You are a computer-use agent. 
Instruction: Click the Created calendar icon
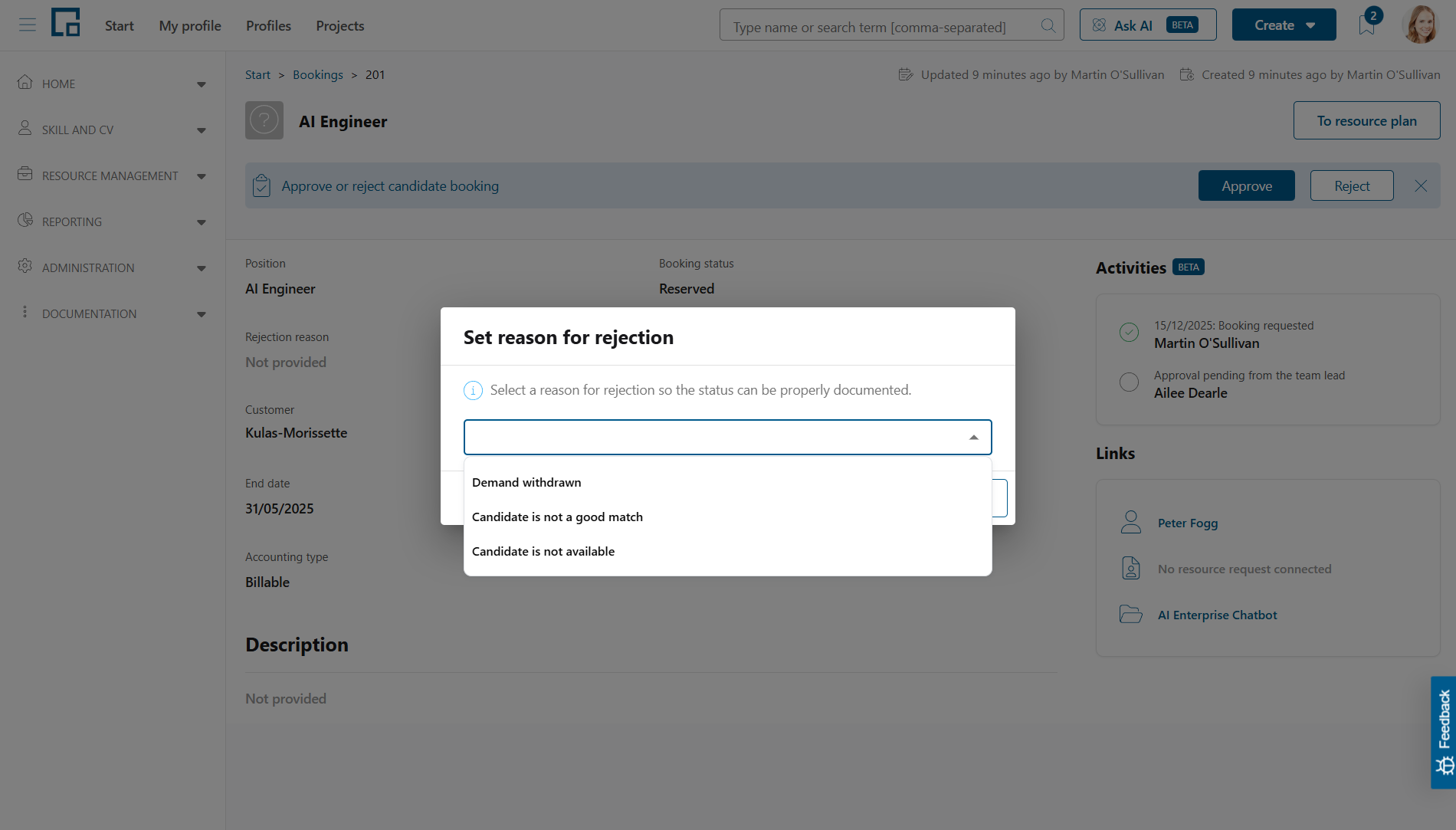pyautogui.click(x=1187, y=74)
